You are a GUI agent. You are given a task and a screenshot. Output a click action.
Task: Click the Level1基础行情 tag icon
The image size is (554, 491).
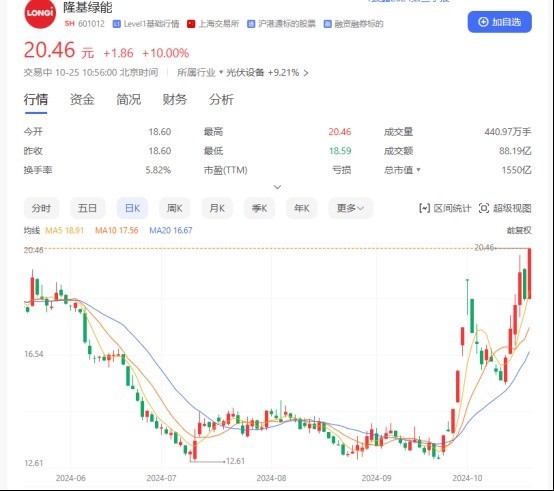pos(117,24)
